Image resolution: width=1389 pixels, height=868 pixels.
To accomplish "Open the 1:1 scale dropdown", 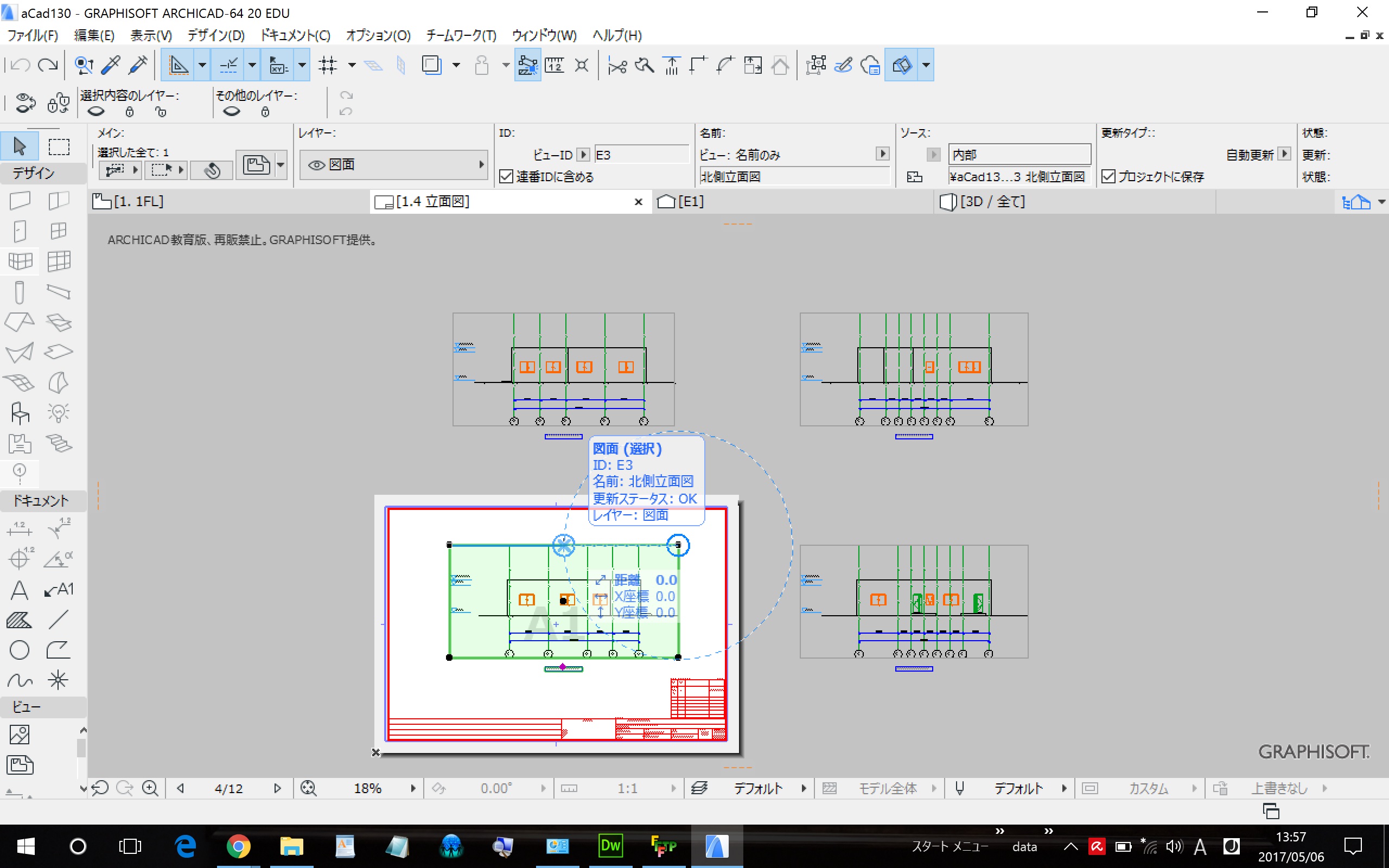I will coord(673,788).
